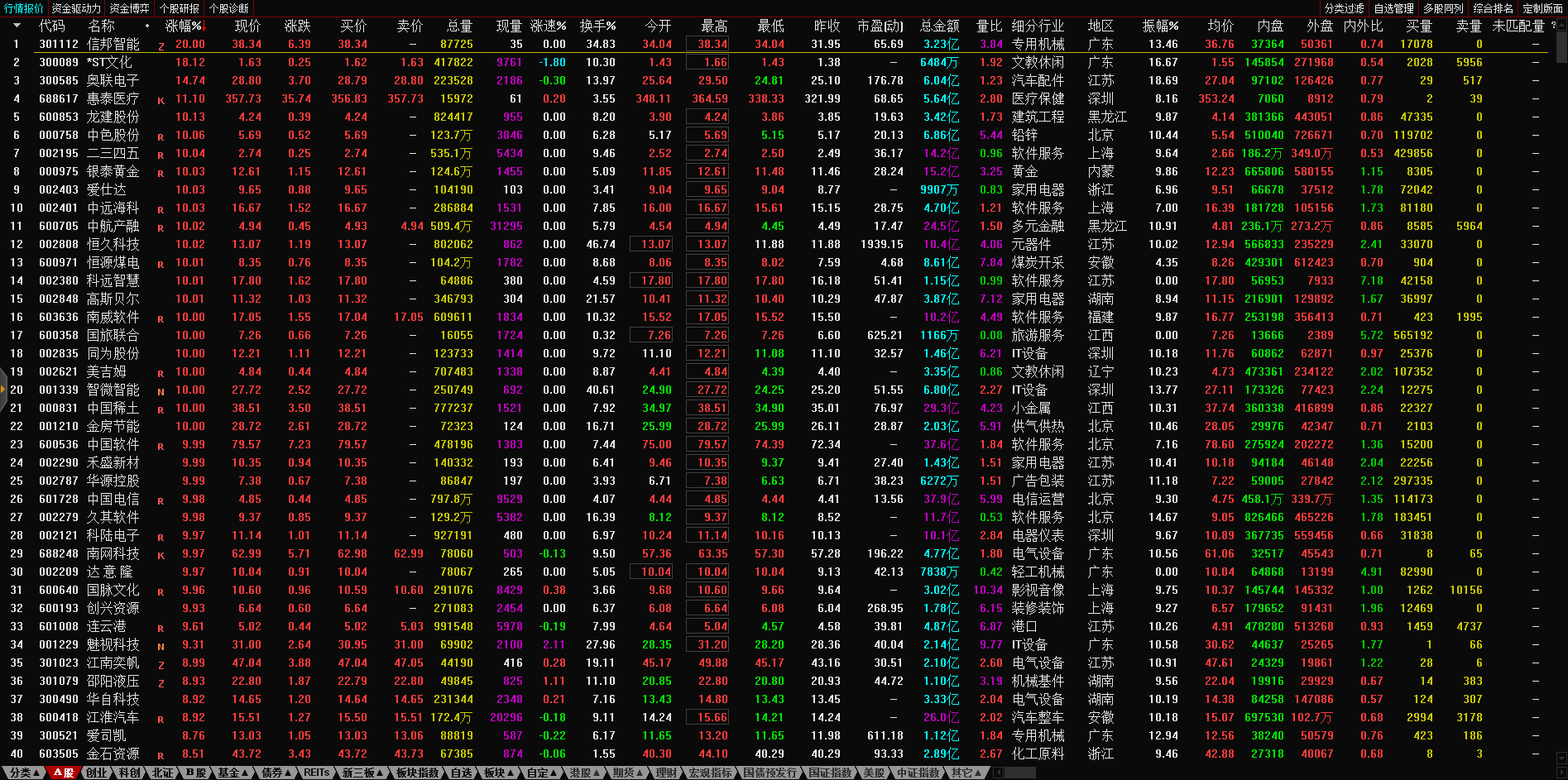Expand the 基金 bottom tab menu
Image resolution: width=1568 pixels, height=780 pixels.
[233, 773]
